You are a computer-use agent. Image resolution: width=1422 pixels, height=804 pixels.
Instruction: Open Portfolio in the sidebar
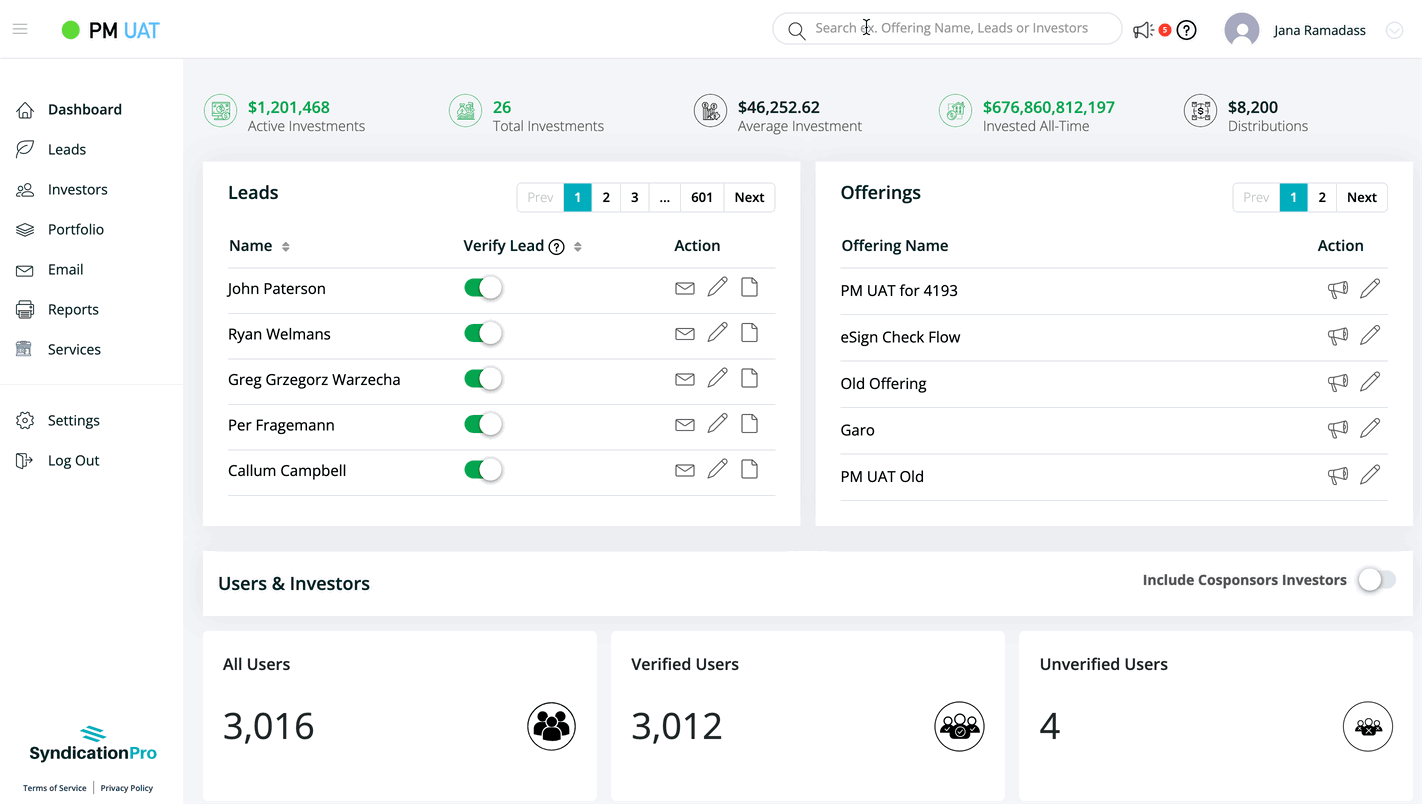(x=76, y=229)
